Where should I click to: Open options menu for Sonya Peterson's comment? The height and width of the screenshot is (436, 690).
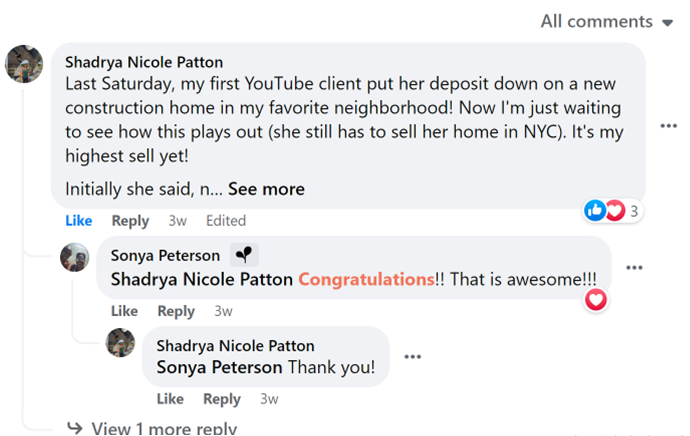[x=634, y=268]
